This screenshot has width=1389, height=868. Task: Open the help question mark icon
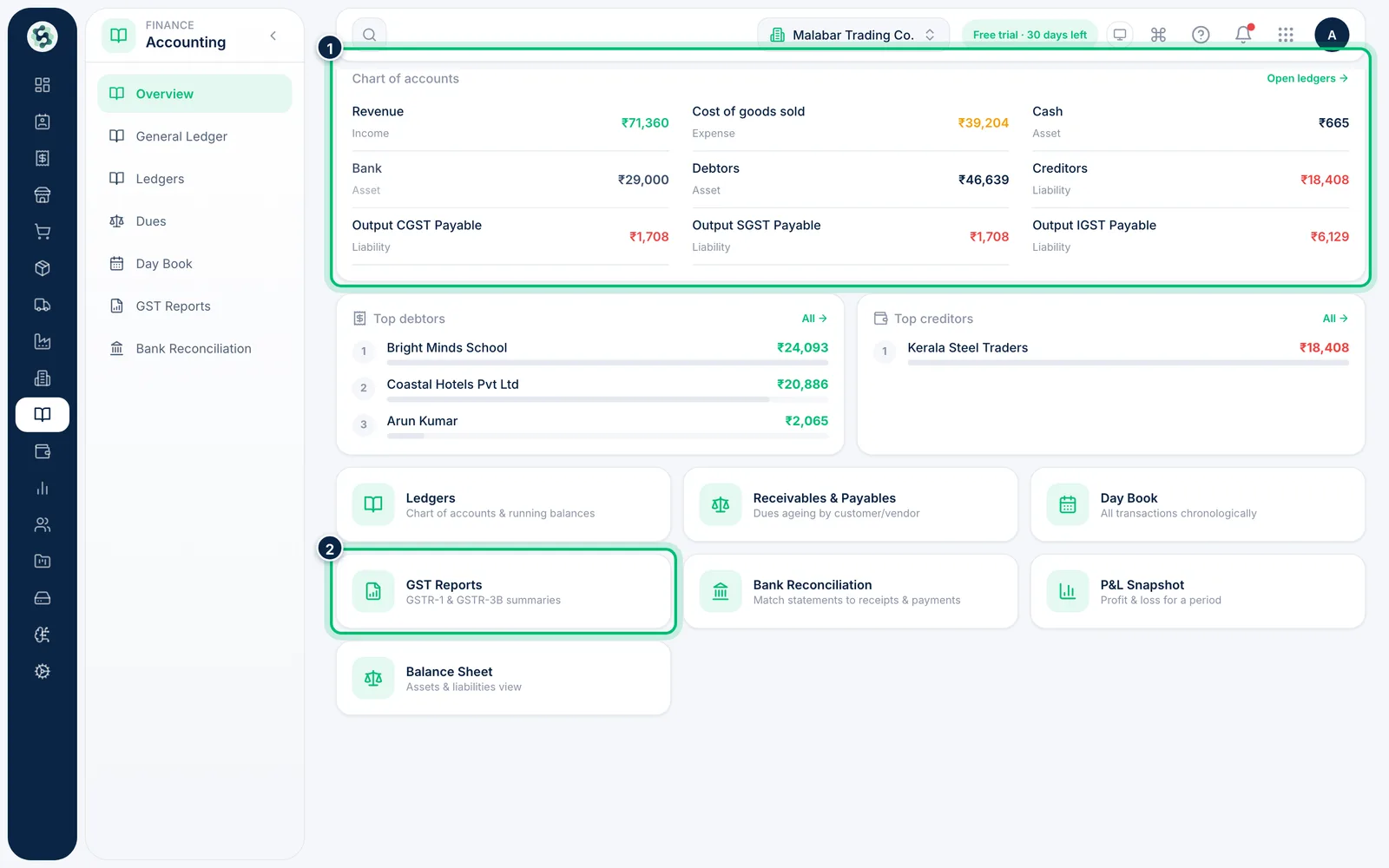tap(1201, 35)
